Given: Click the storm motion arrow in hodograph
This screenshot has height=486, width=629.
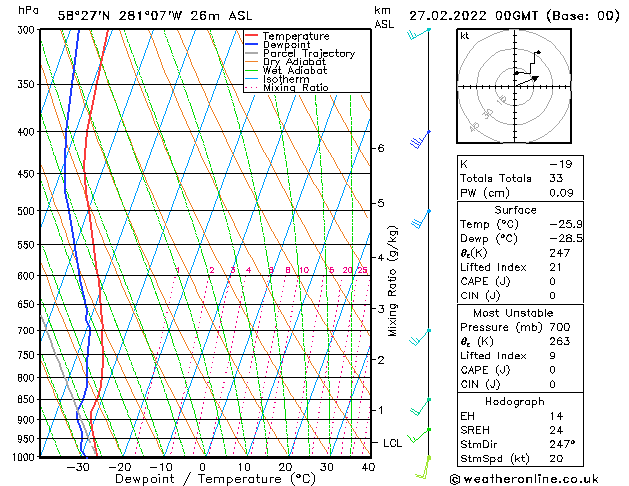Looking at the screenshot, I should tap(527, 81).
